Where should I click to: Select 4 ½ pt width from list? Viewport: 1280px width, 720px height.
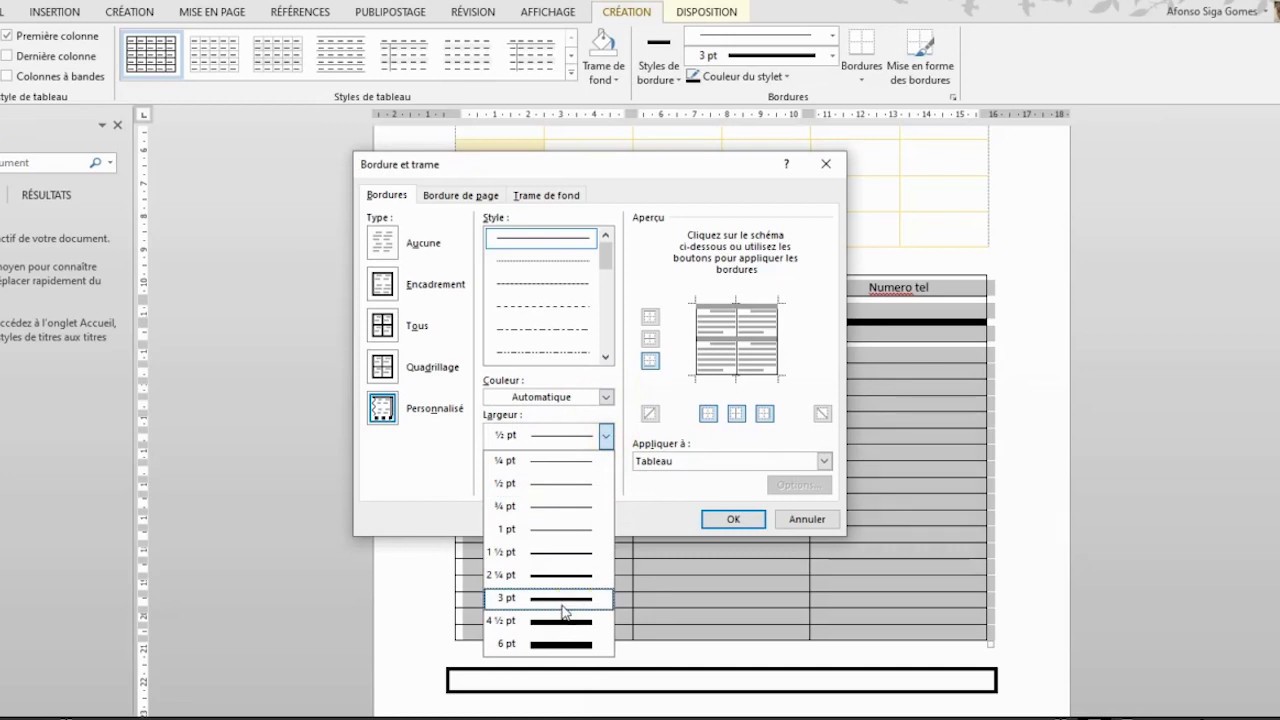pos(548,621)
